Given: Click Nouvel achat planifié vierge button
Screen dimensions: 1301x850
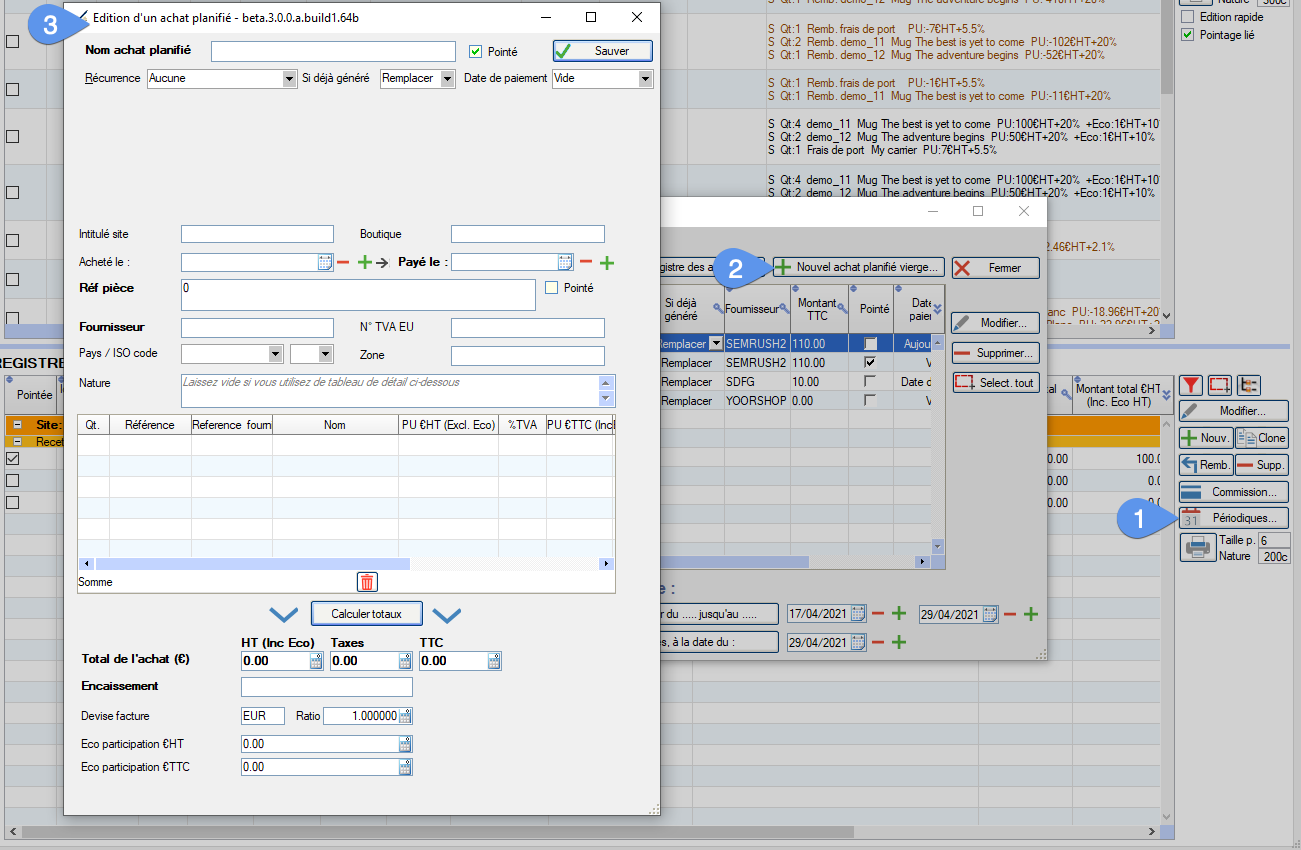Looking at the screenshot, I should [x=858, y=267].
